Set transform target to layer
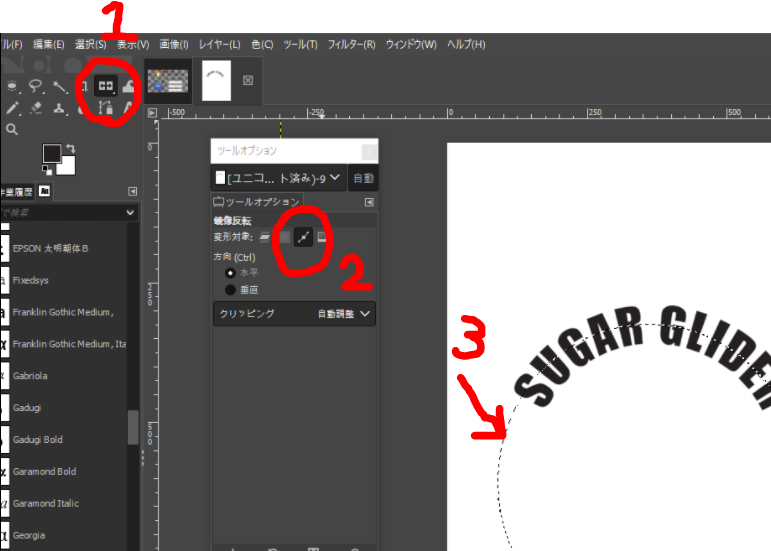This screenshot has height=551, width=771. pos(266,237)
